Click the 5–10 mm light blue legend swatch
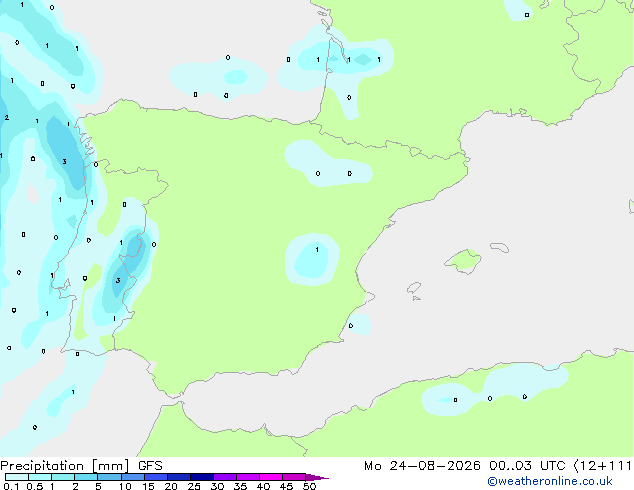634x490 pixels. point(109,477)
